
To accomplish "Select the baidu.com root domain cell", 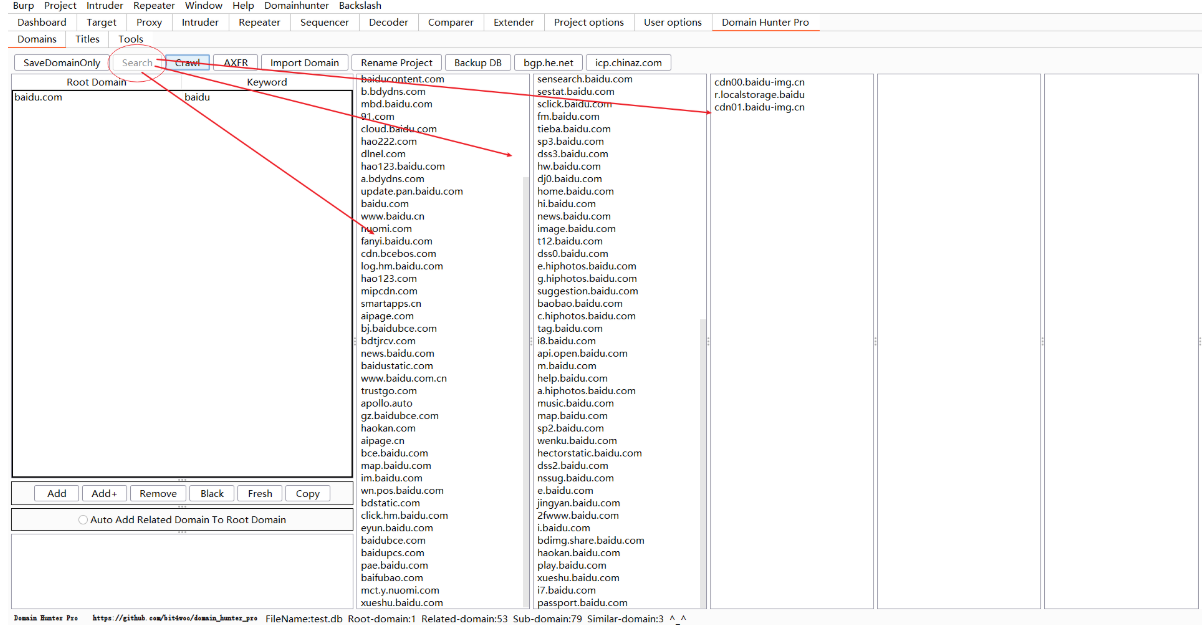I will pyautogui.click(x=97, y=97).
